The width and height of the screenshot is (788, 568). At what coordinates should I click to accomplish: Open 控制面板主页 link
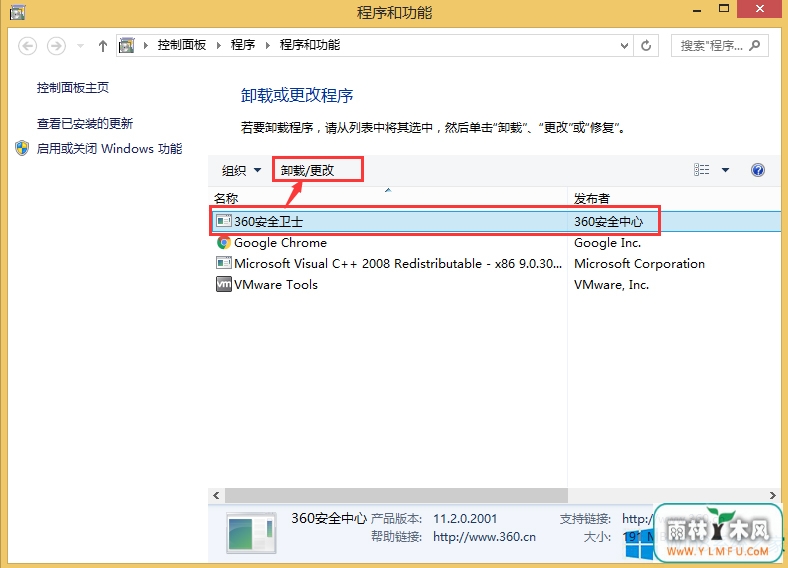[73, 88]
